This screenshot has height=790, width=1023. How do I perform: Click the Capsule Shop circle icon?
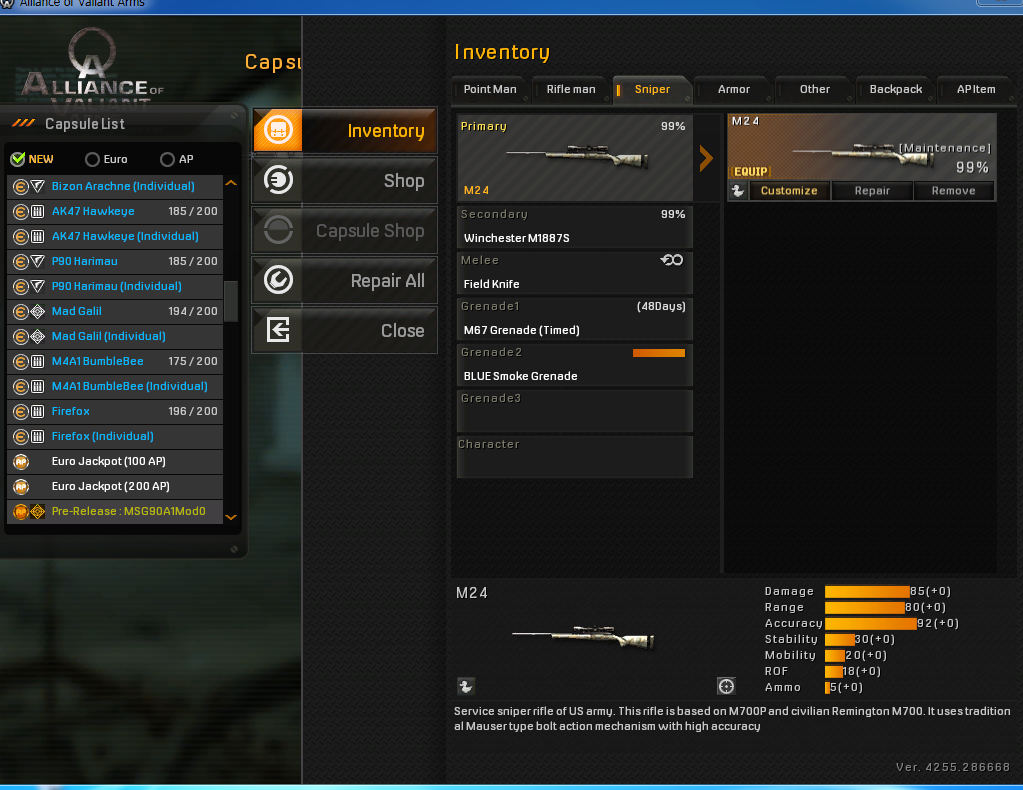[x=278, y=230]
